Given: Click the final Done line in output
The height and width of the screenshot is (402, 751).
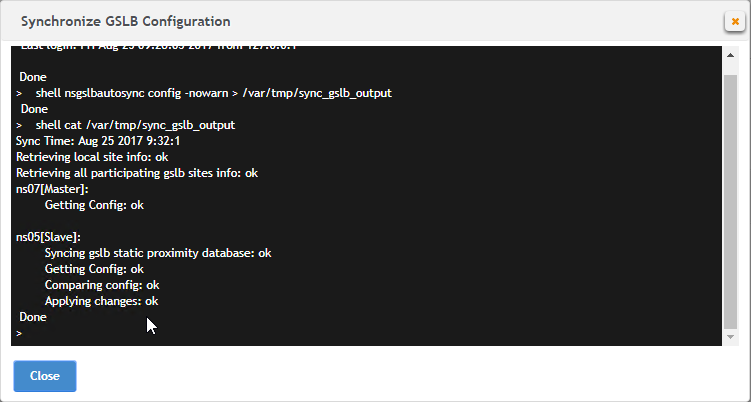Looking at the screenshot, I should [33, 317].
